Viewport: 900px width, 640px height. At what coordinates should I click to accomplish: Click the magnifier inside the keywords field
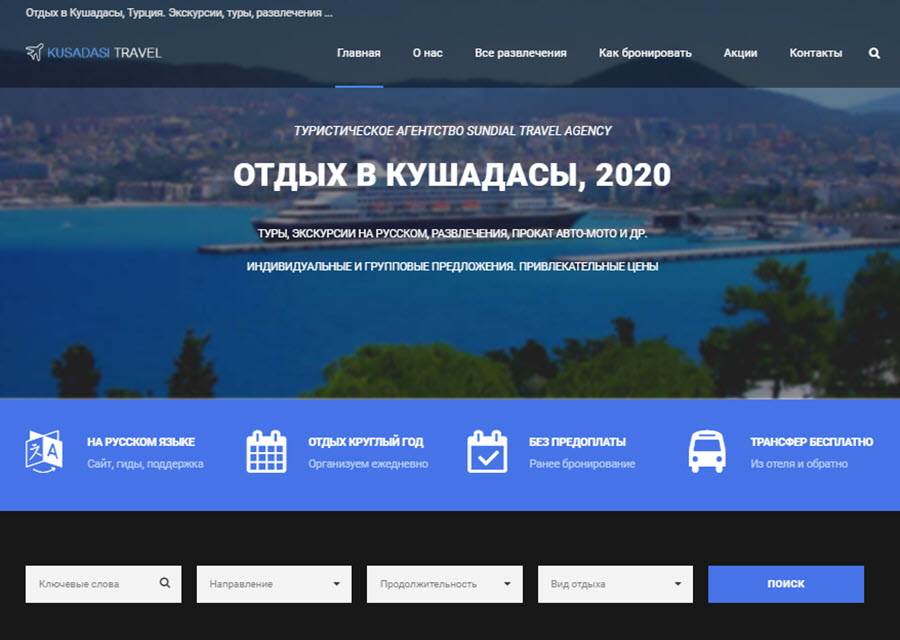[x=165, y=583]
